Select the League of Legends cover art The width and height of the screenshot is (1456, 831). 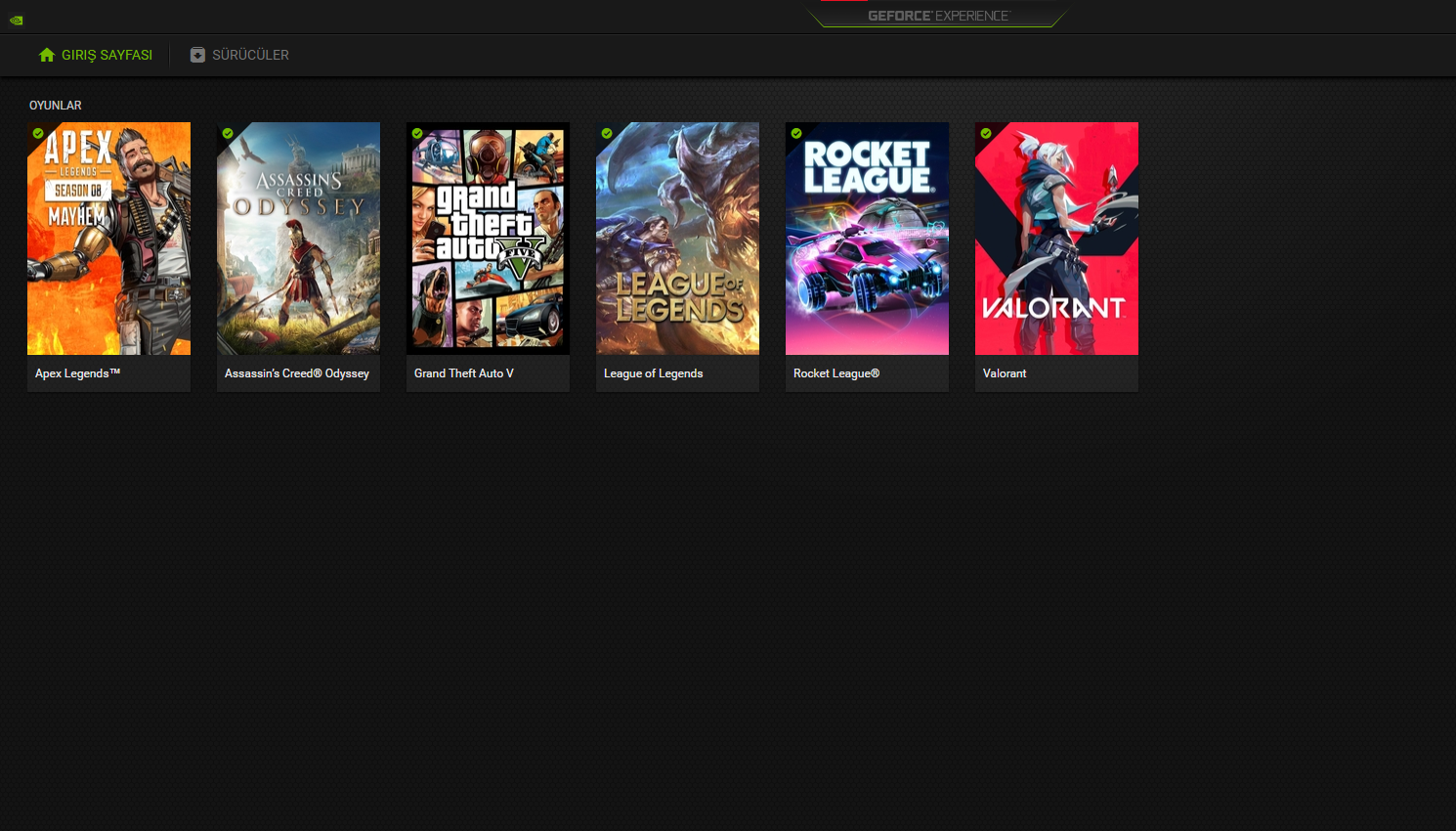point(677,239)
